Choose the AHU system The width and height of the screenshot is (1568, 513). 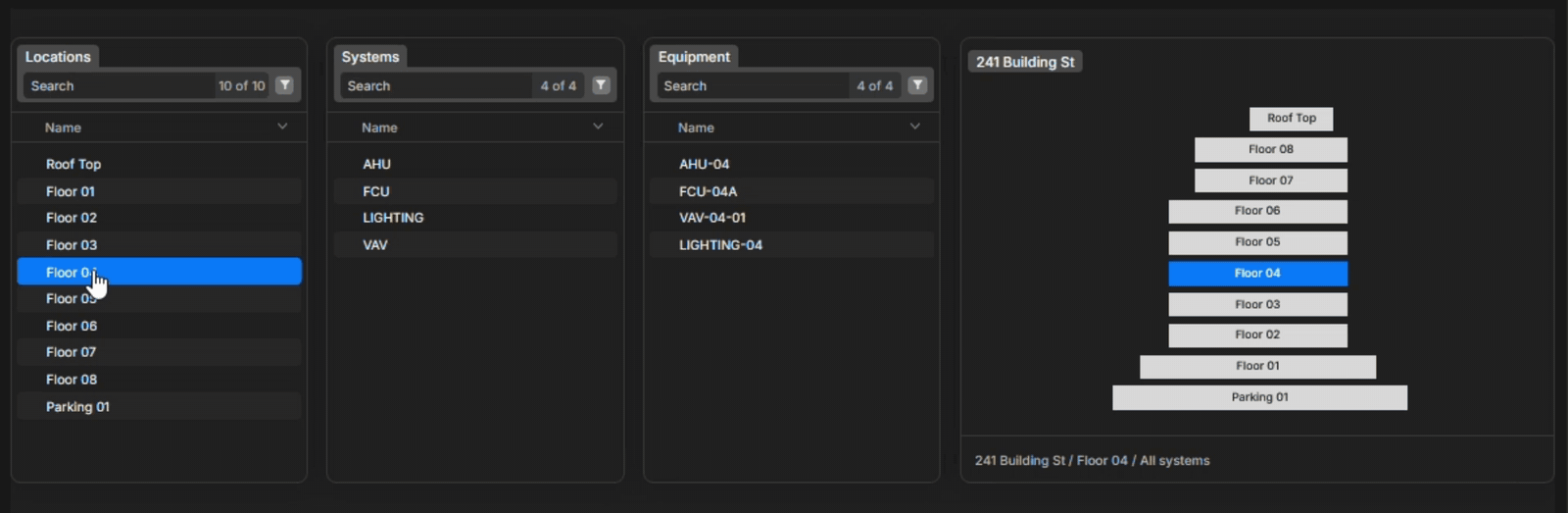click(x=475, y=164)
